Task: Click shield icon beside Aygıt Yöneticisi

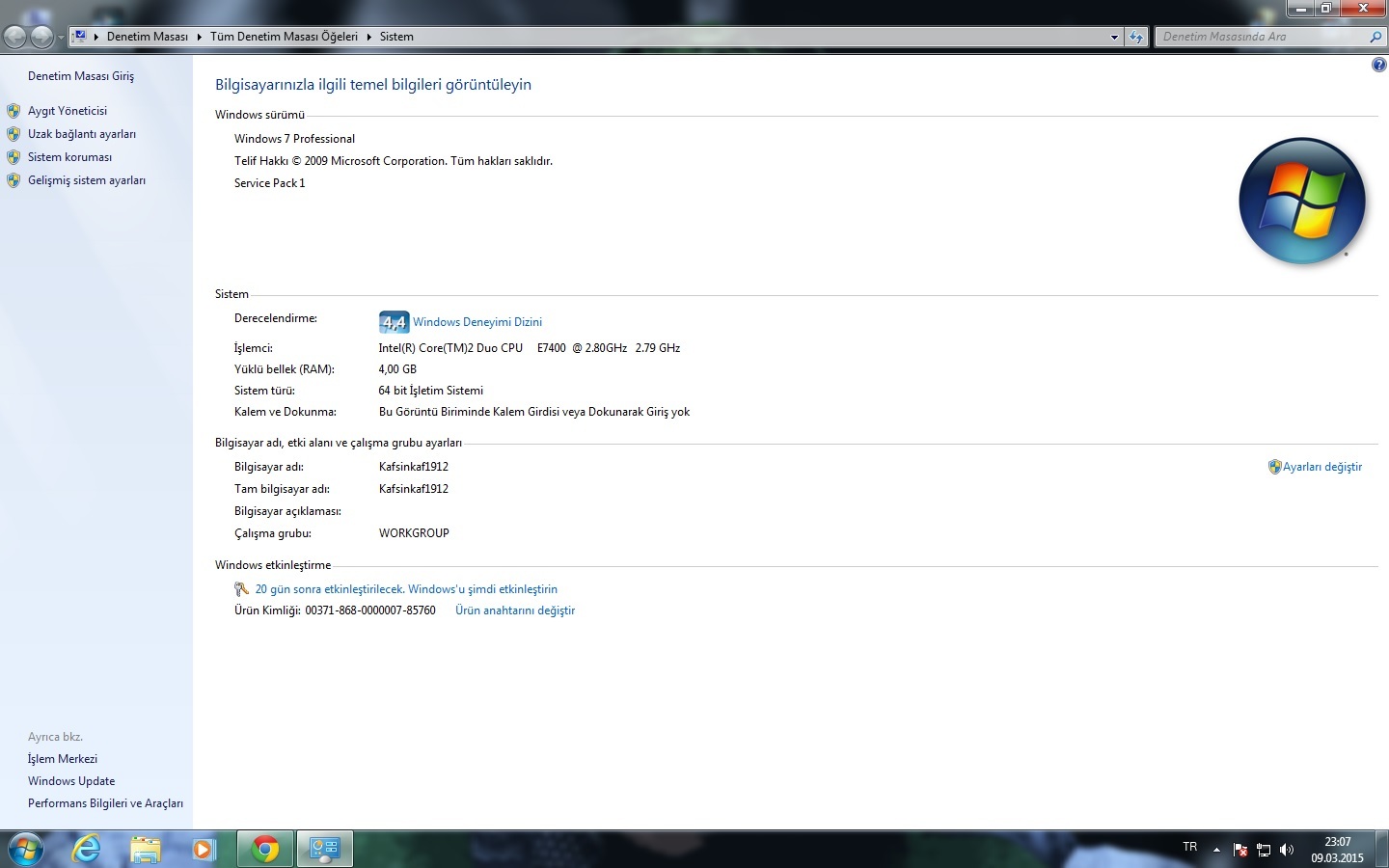Action: tap(14, 111)
